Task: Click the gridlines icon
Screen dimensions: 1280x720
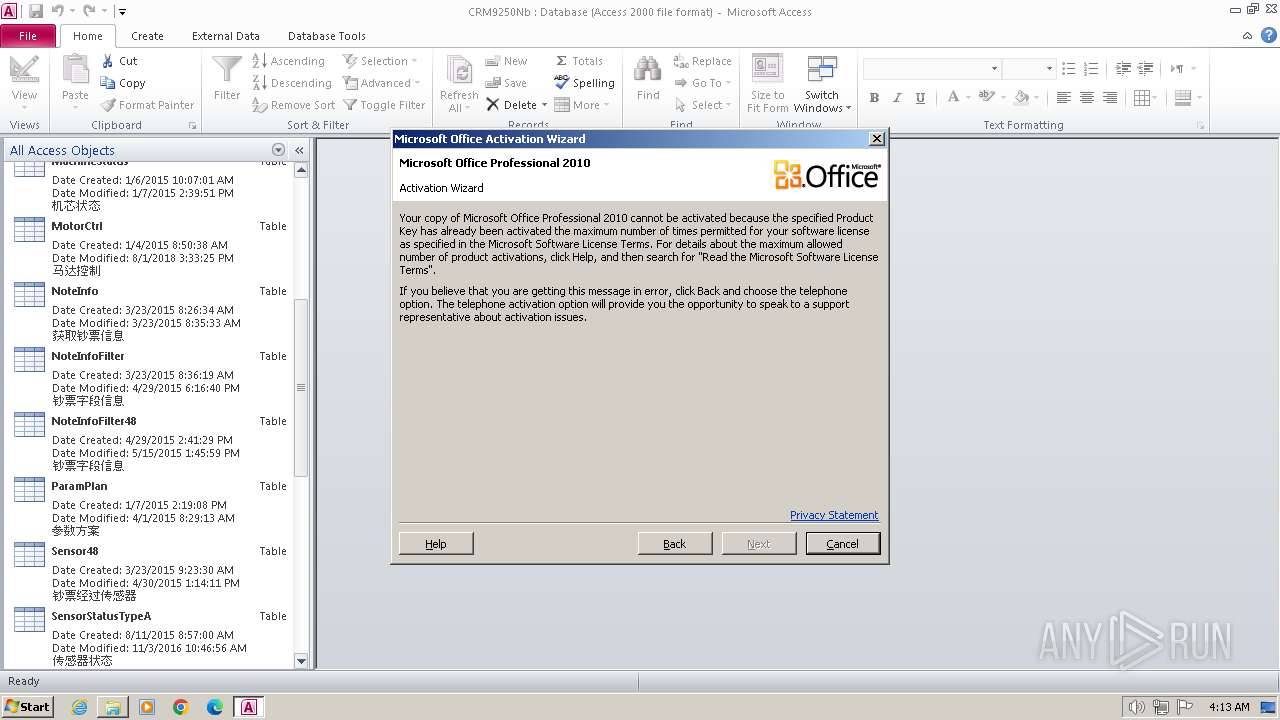Action: [1143, 98]
